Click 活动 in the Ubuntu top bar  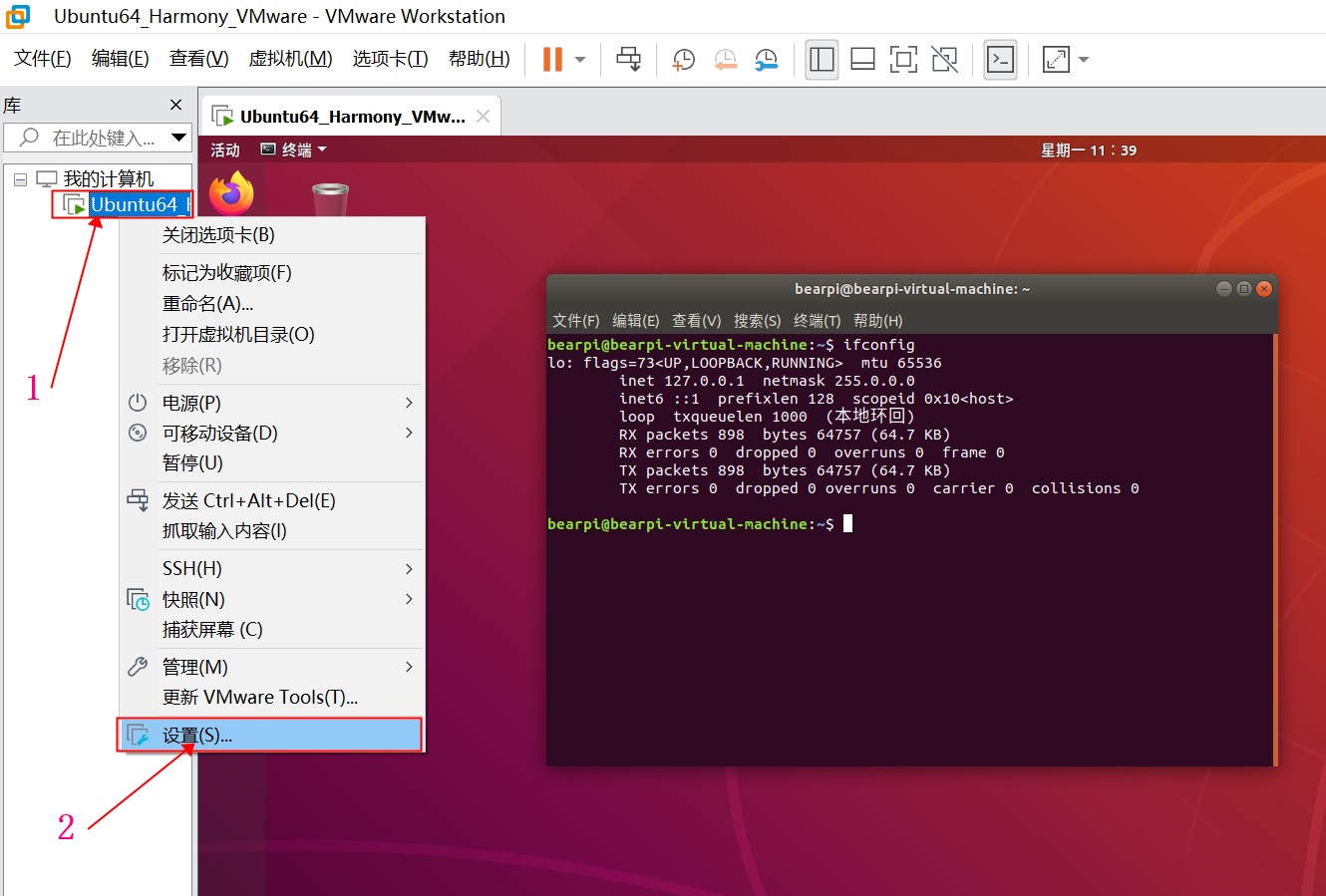[225, 150]
